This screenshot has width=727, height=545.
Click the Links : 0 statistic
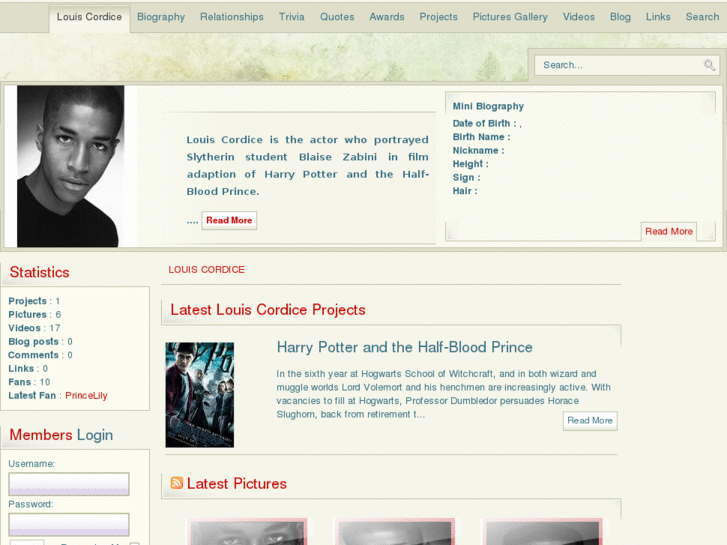(28, 368)
